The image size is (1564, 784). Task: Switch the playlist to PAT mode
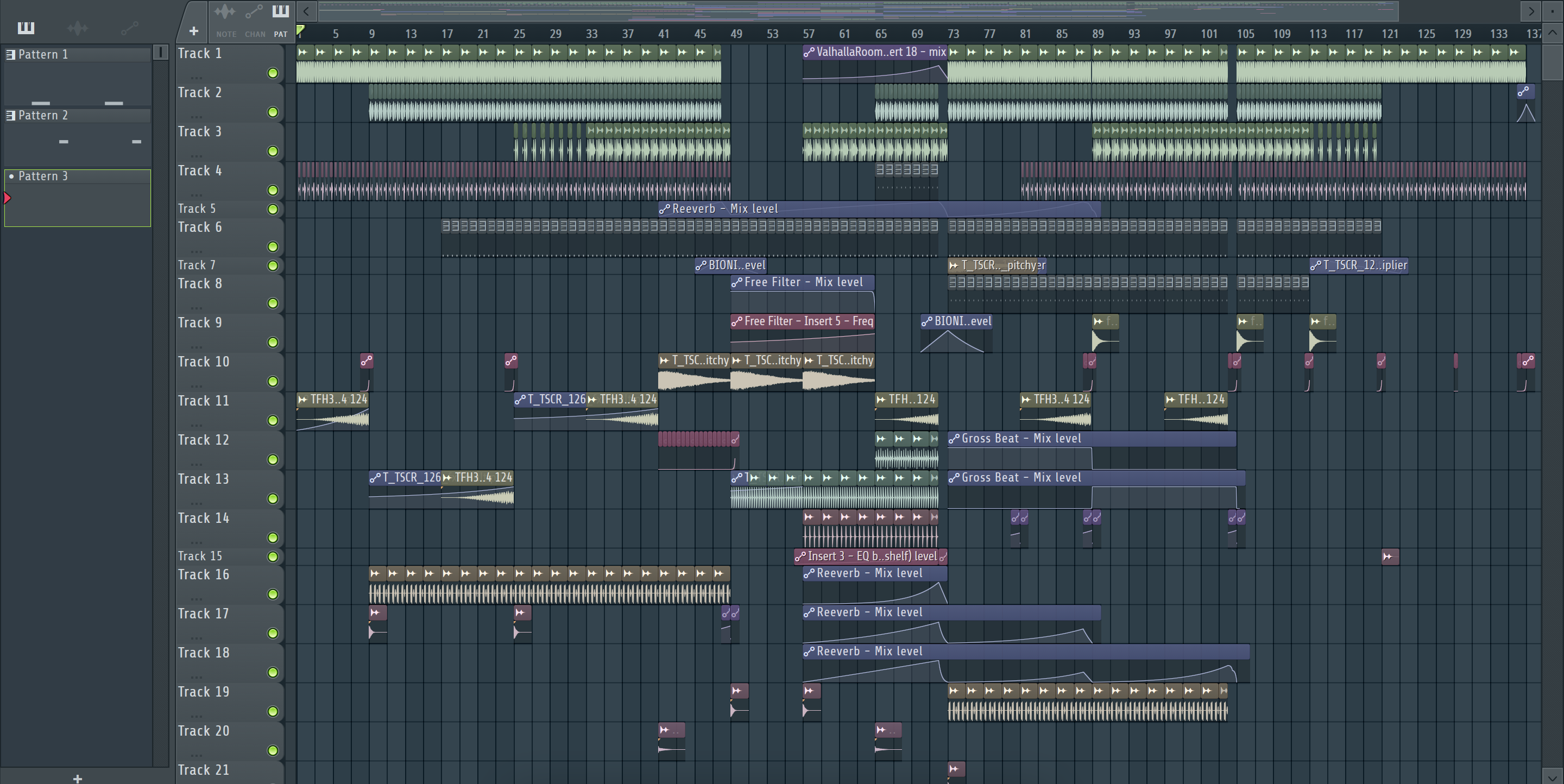coord(281,20)
